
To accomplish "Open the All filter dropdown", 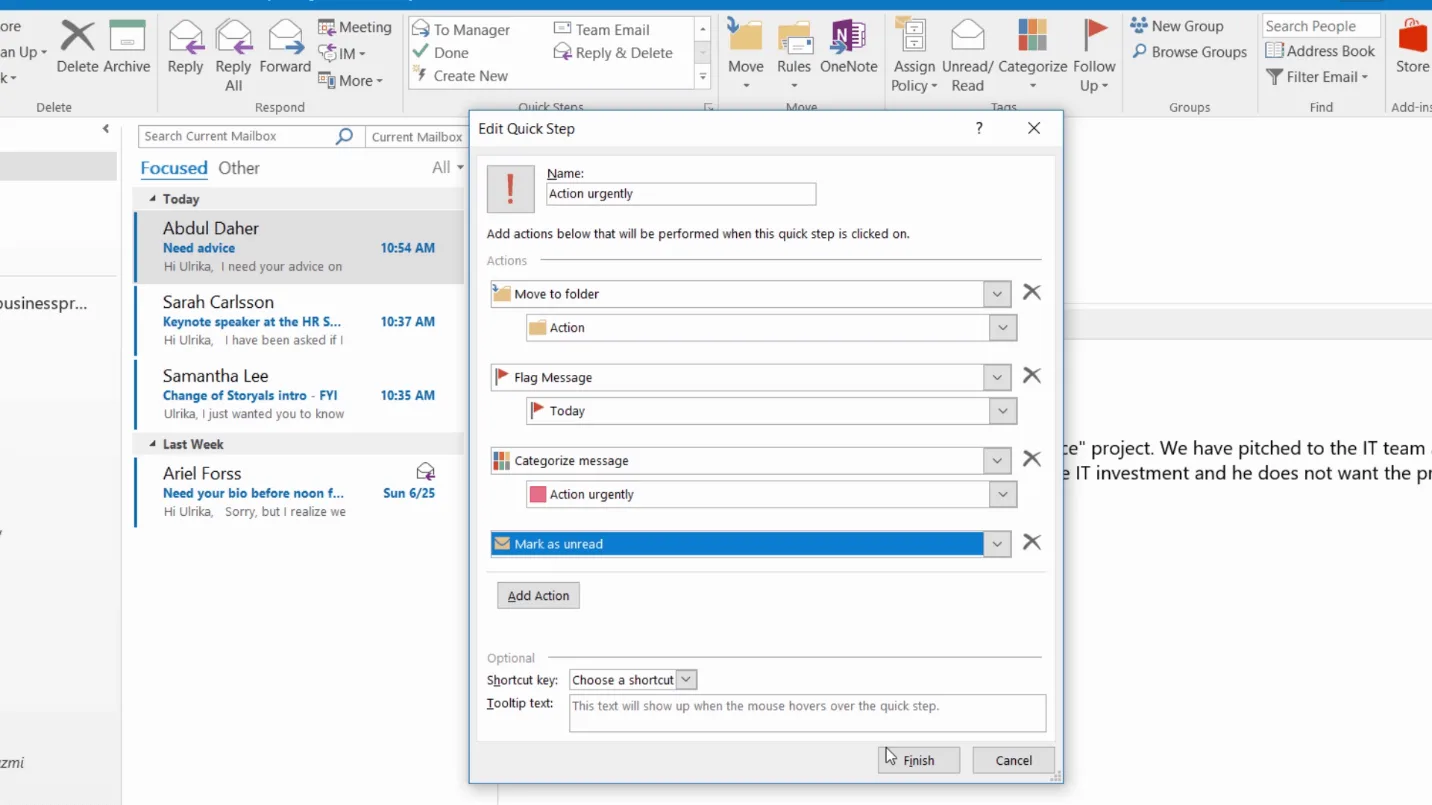I will coord(447,168).
